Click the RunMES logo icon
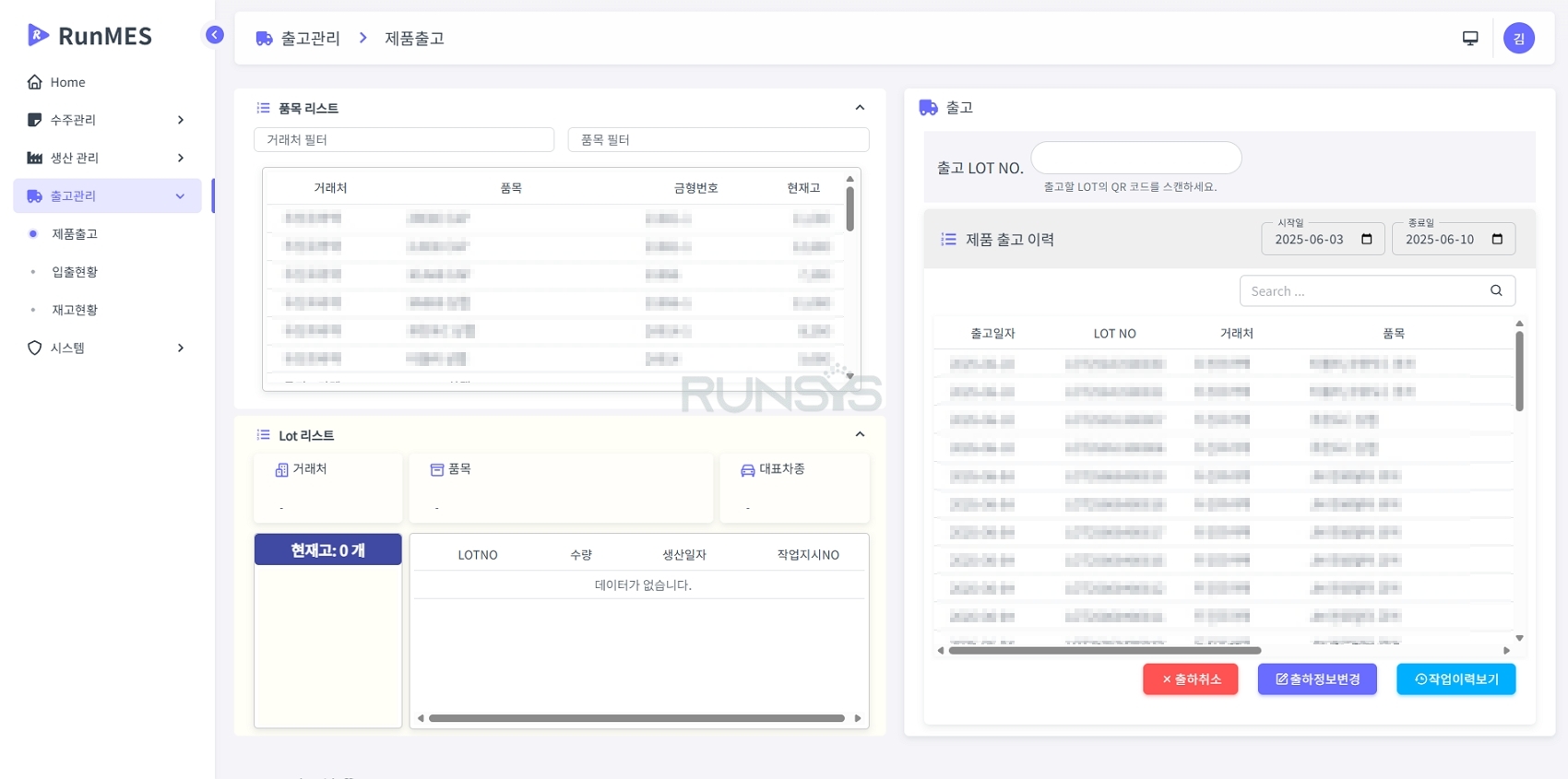Image resolution: width=1568 pixels, height=779 pixels. tap(38, 36)
